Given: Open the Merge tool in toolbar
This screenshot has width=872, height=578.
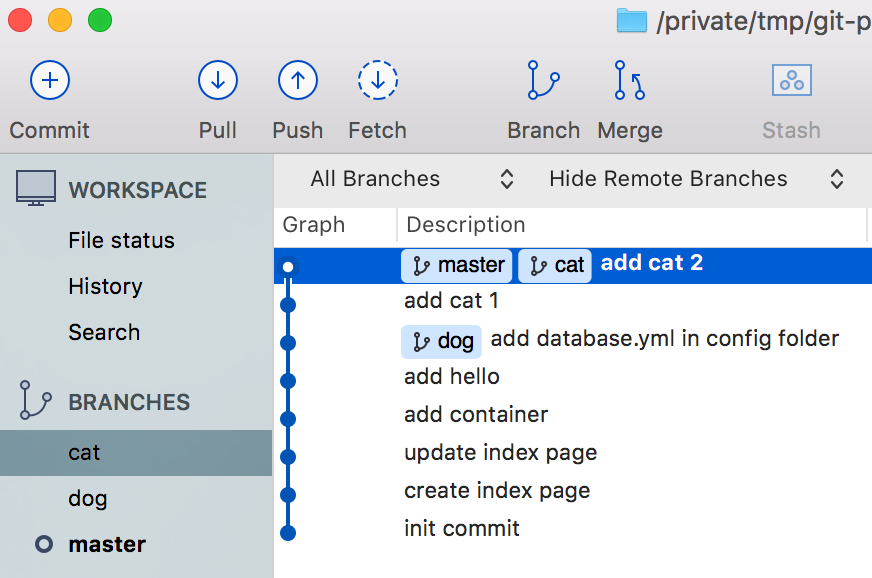Looking at the screenshot, I should 629,80.
